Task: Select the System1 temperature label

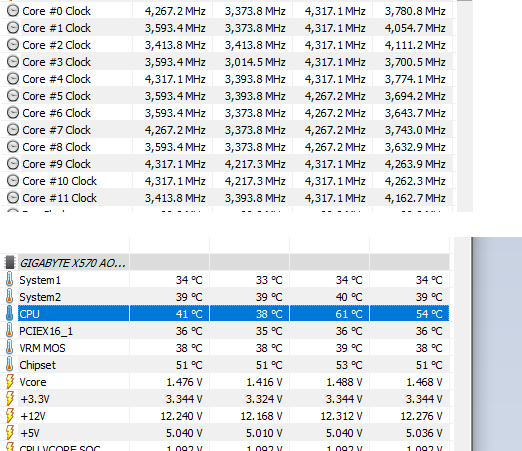Action: (40, 280)
